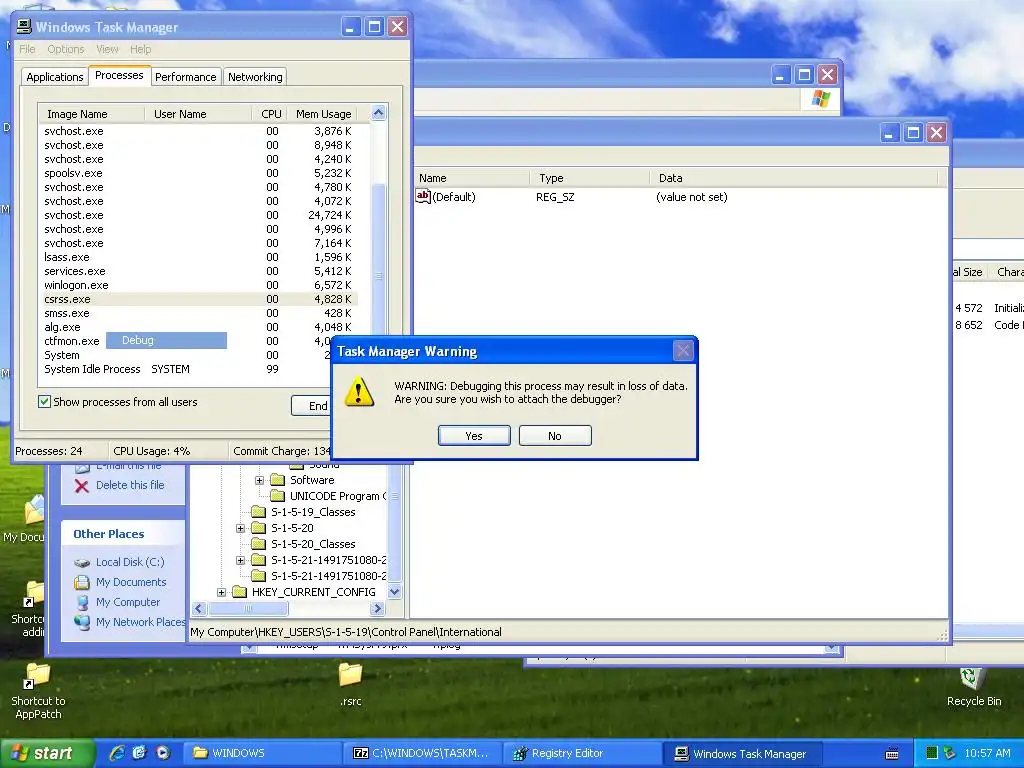Click the Task Manager title bar icon
1024x768 pixels.
pyautogui.click(x=24, y=27)
